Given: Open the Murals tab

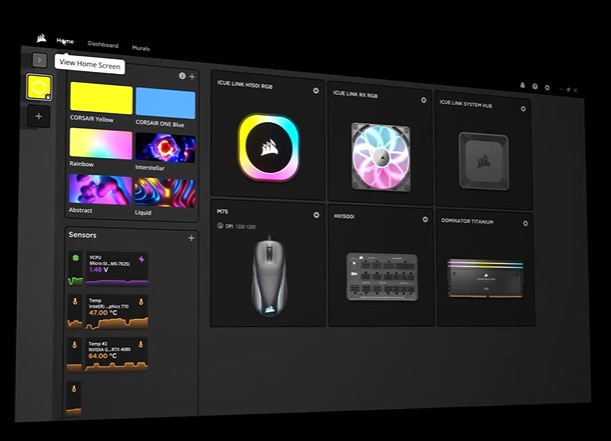Looking at the screenshot, I should (141, 48).
